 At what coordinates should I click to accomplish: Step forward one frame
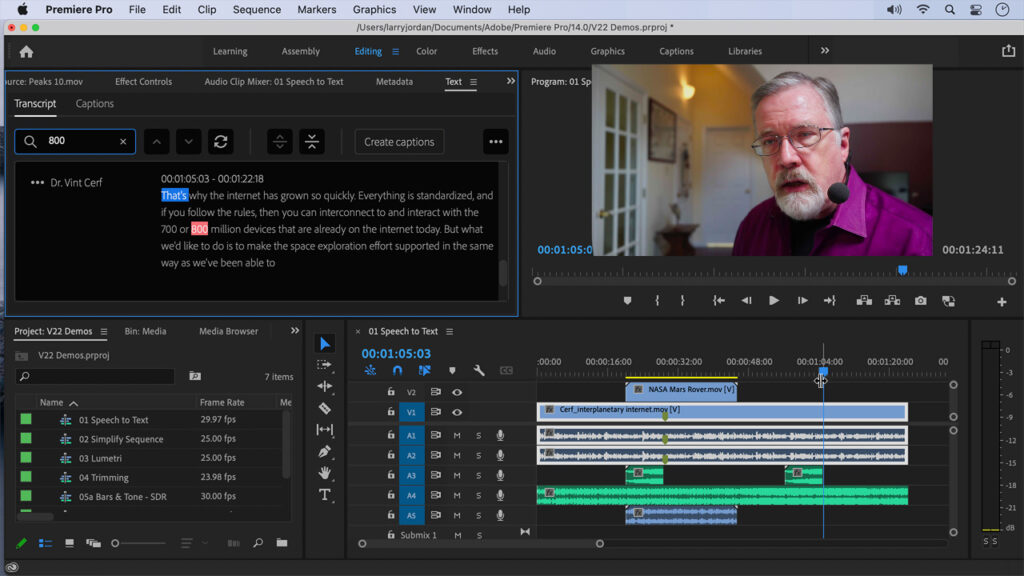tap(803, 300)
